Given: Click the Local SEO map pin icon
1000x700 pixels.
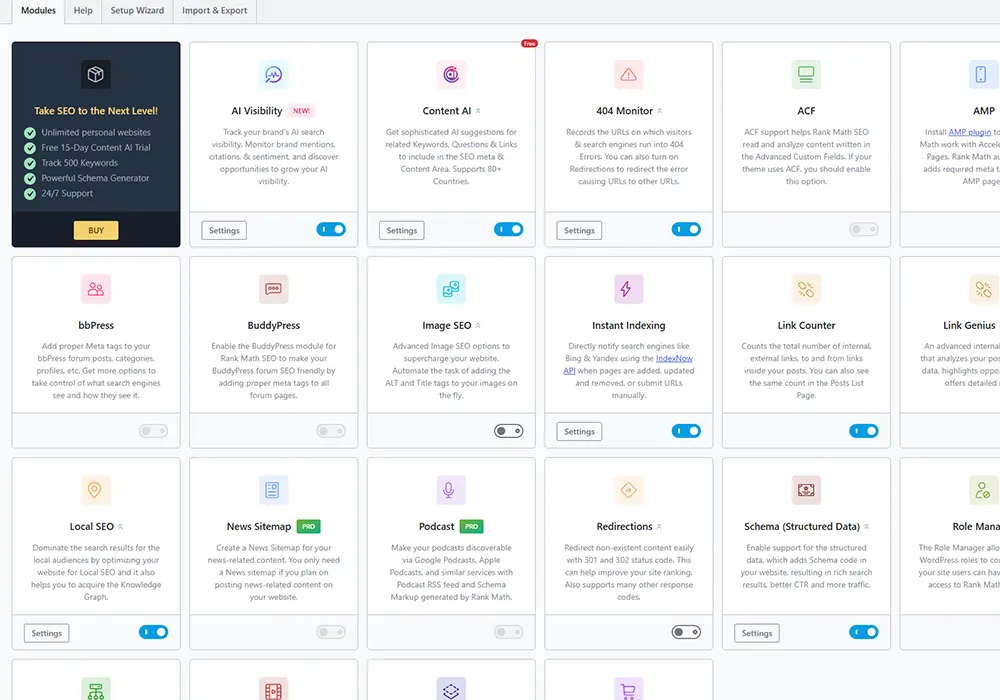Looking at the screenshot, I should pyautogui.click(x=96, y=490).
